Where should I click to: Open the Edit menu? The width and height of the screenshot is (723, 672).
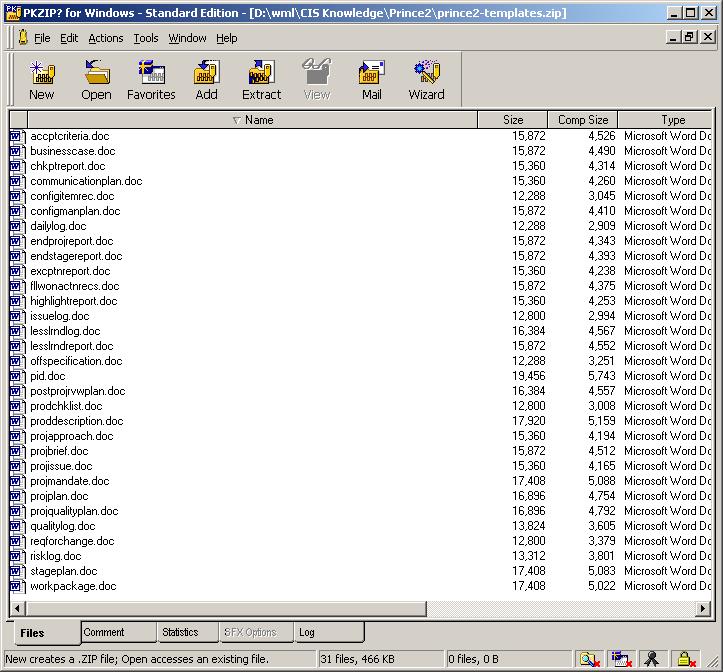(x=69, y=38)
